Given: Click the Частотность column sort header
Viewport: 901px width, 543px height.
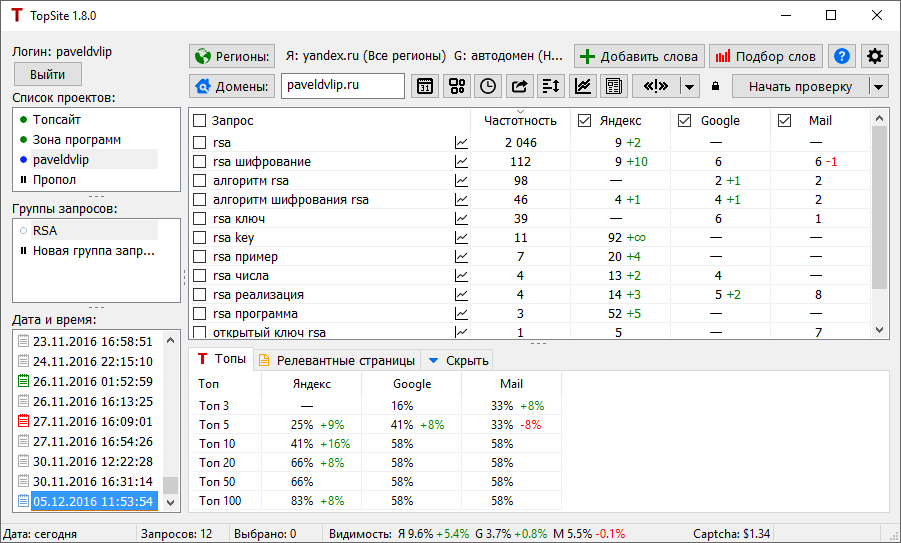Looking at the screenshot, I should pyautogui.click(x=520, y=121).
